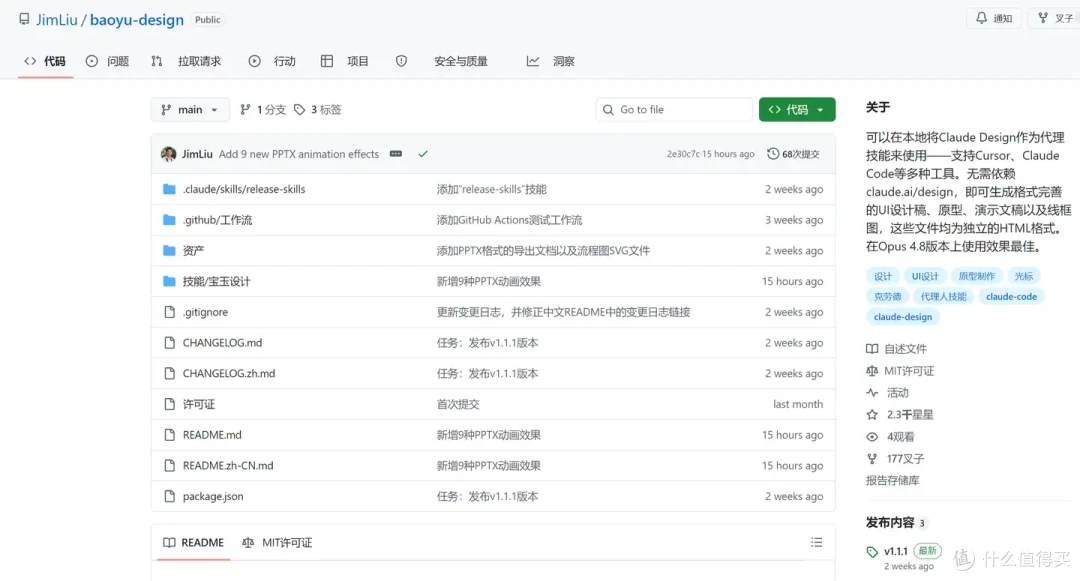This screenshot has height=581, width=1080.
Task: Open the 项目 projects tab
Action: pos(345,61)
